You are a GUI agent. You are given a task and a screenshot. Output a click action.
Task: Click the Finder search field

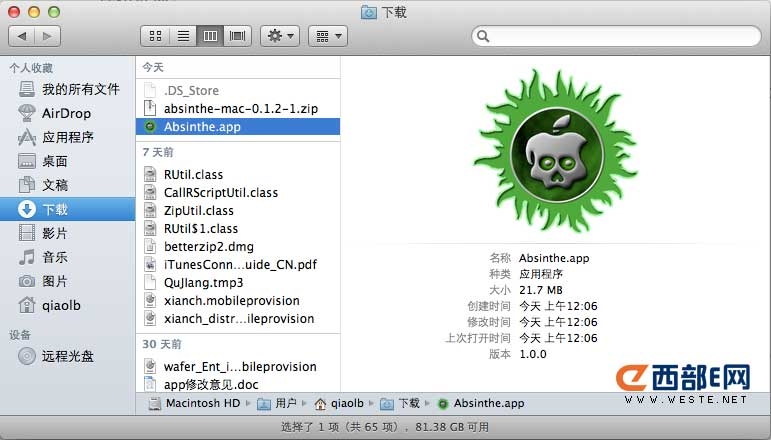[616, 36]
